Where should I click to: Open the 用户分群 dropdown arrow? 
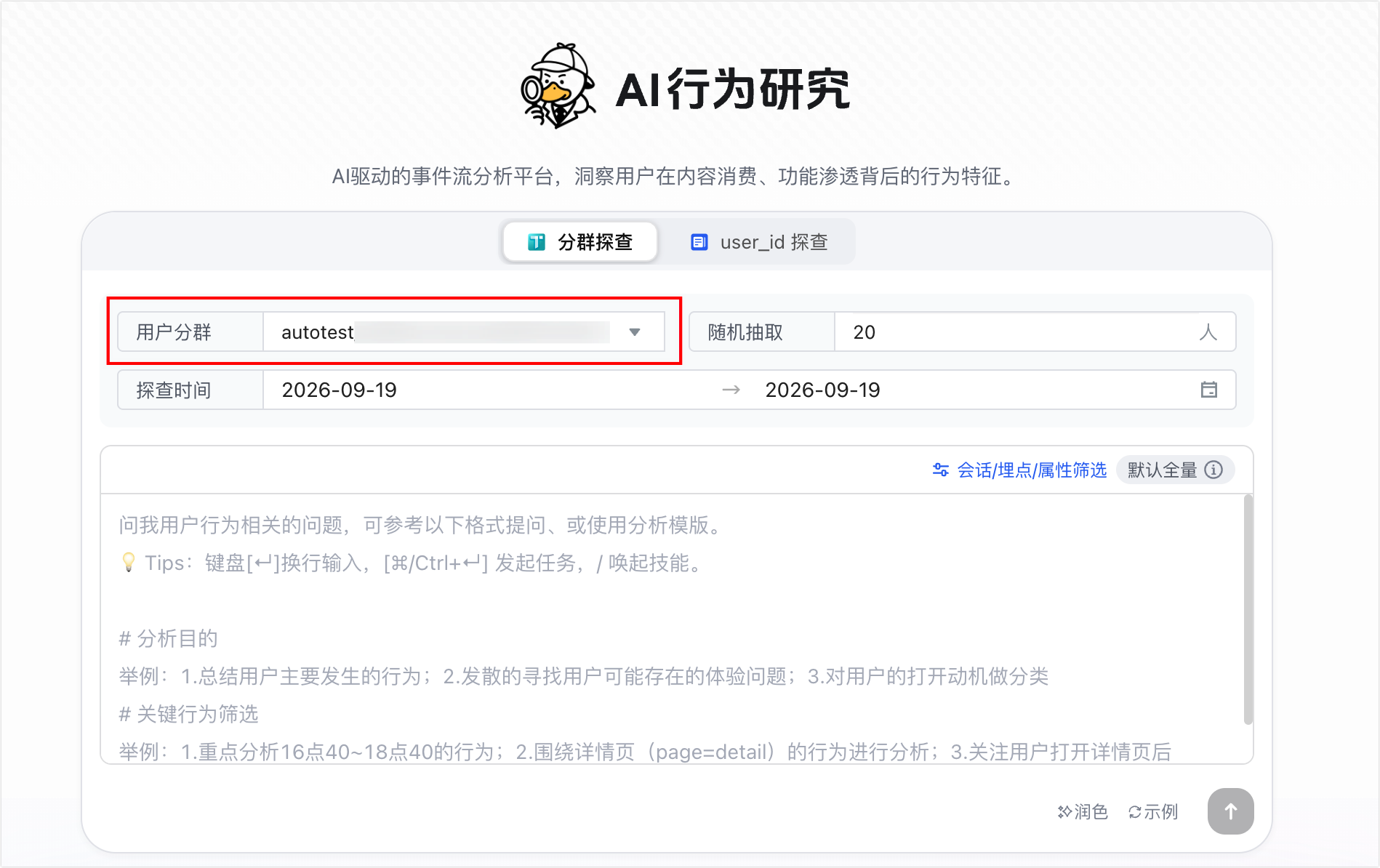coord(635,332)
